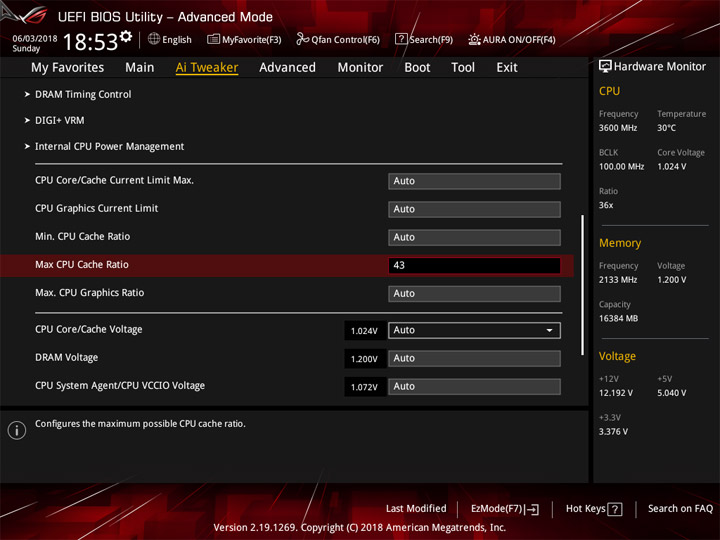720x540 pixels.
Task: Click the 3600 MHz CPU frequency value
Action: tap(618, 128)
